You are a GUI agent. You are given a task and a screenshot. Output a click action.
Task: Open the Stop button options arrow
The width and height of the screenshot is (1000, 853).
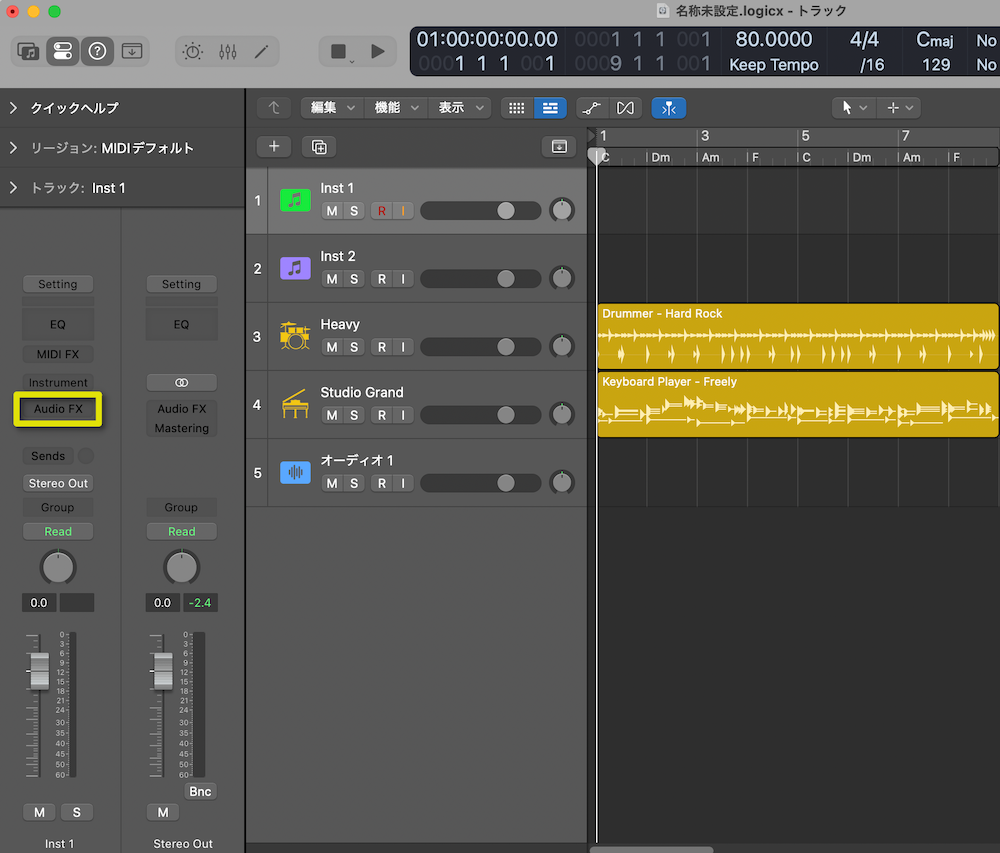point(351,61)
